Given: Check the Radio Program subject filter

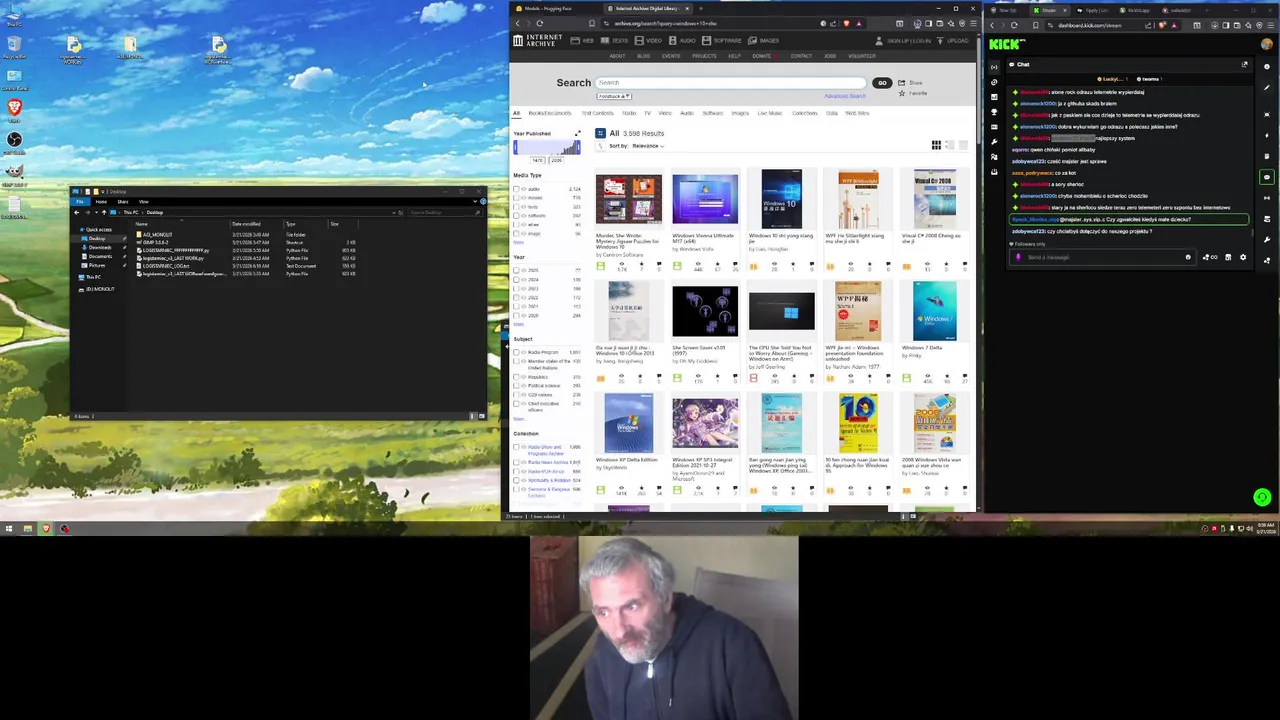Looking at the screenshot, I should tap(516, 352).
